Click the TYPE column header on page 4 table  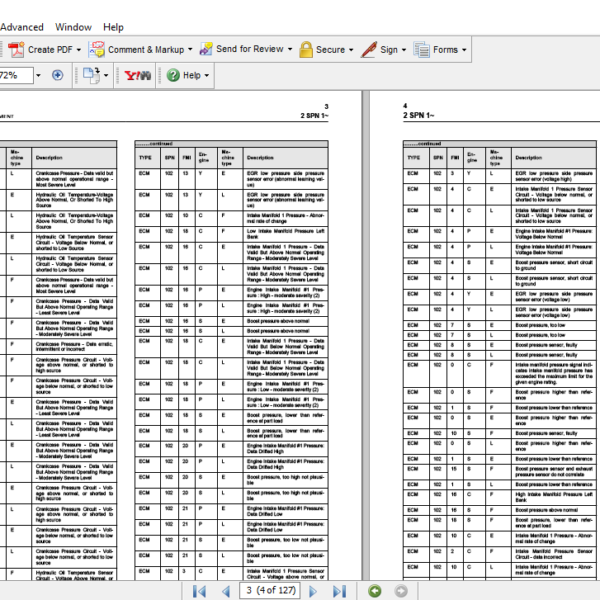pos(414,158)
